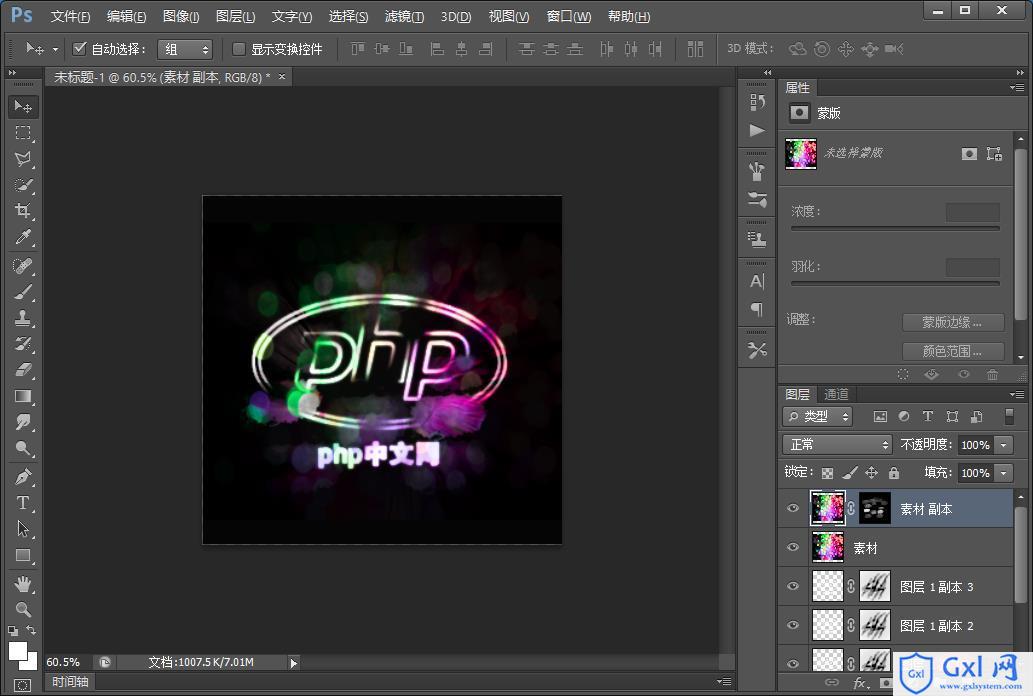1033x696 pixels.
Task: Toggle layer filtering switch
Action: (1009, 416)
